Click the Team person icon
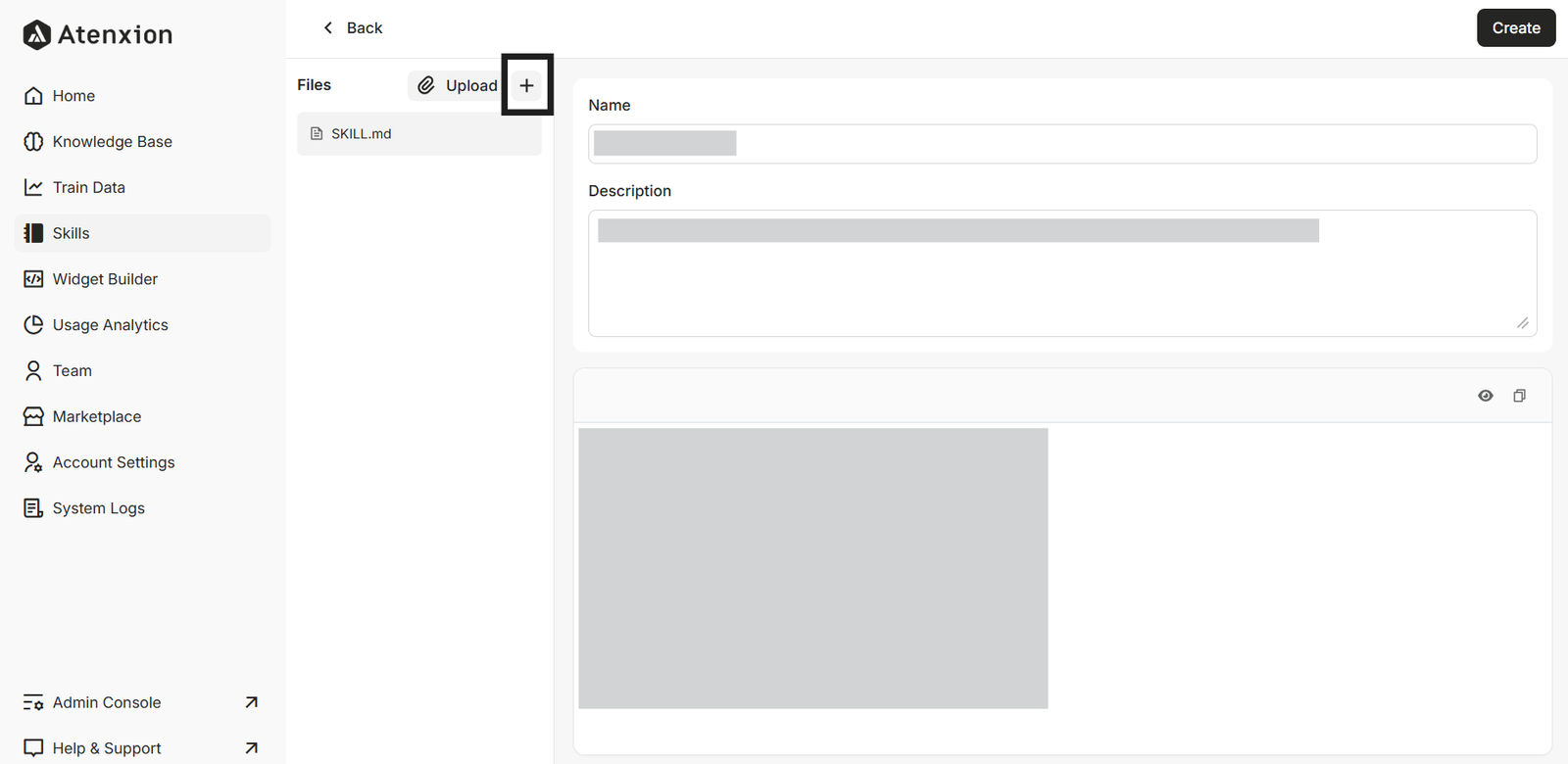Image resolution: width=1568 pixels, height=764 pixels. pos(33,370)
